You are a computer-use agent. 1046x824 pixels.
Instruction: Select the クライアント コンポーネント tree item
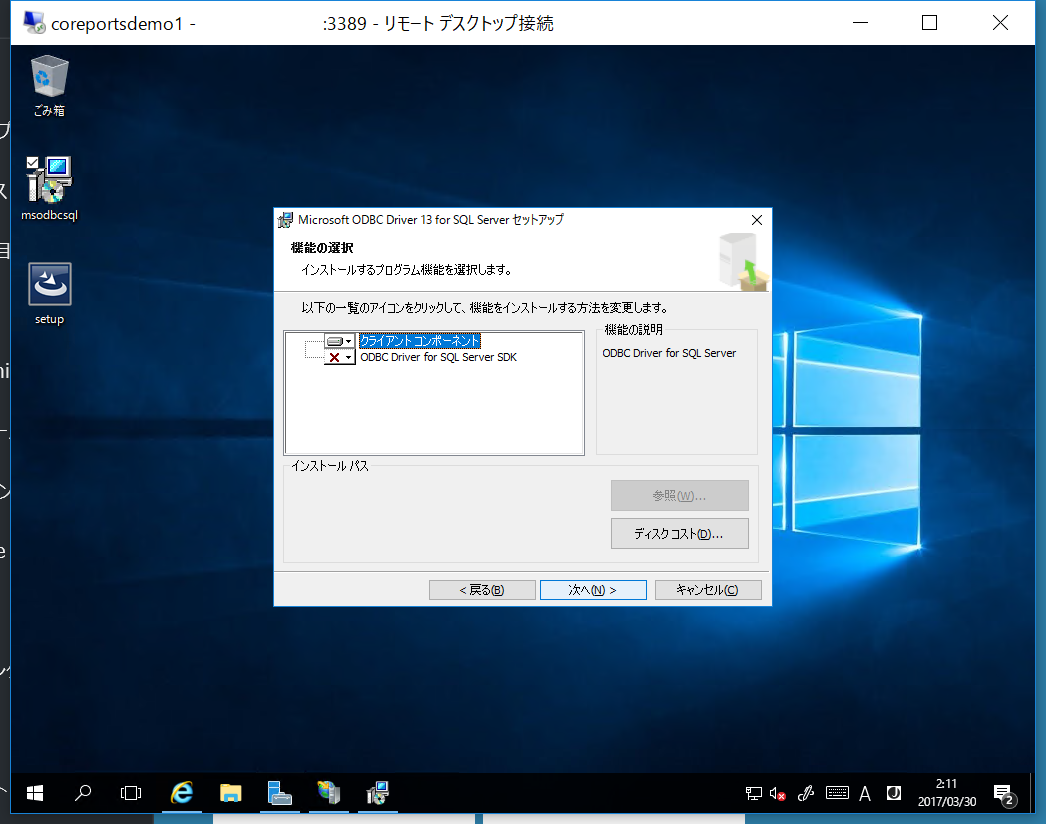tap(420, 341)
